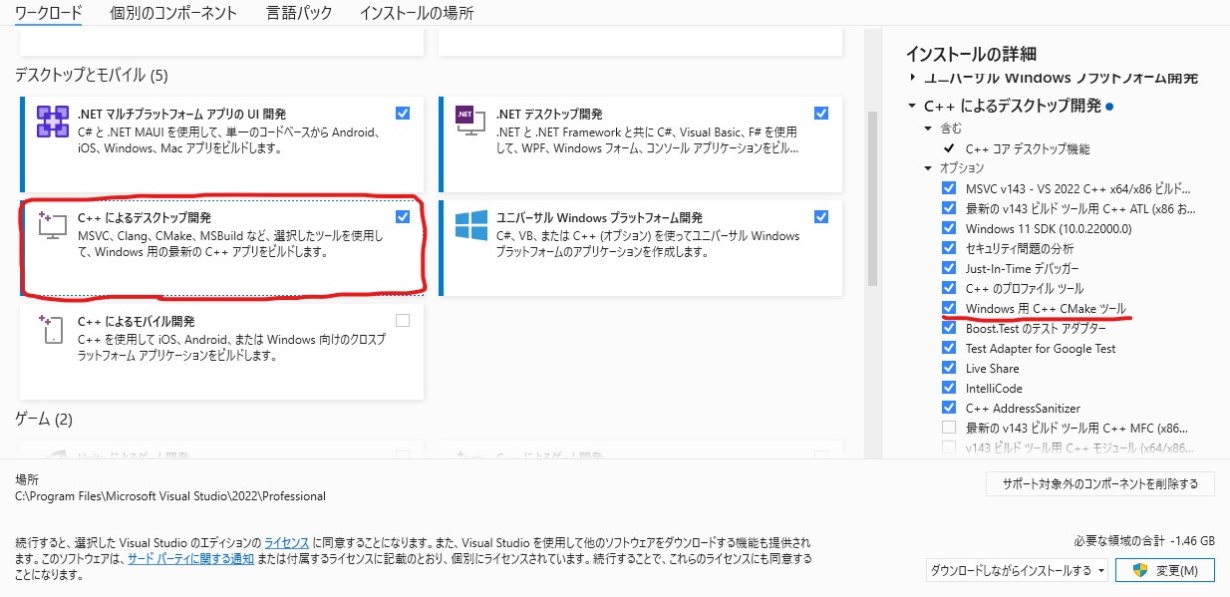1230x597 pixels.
Task: Click サポート対象外のコンポーネントを削除する button
Action: coord(1100,484)
